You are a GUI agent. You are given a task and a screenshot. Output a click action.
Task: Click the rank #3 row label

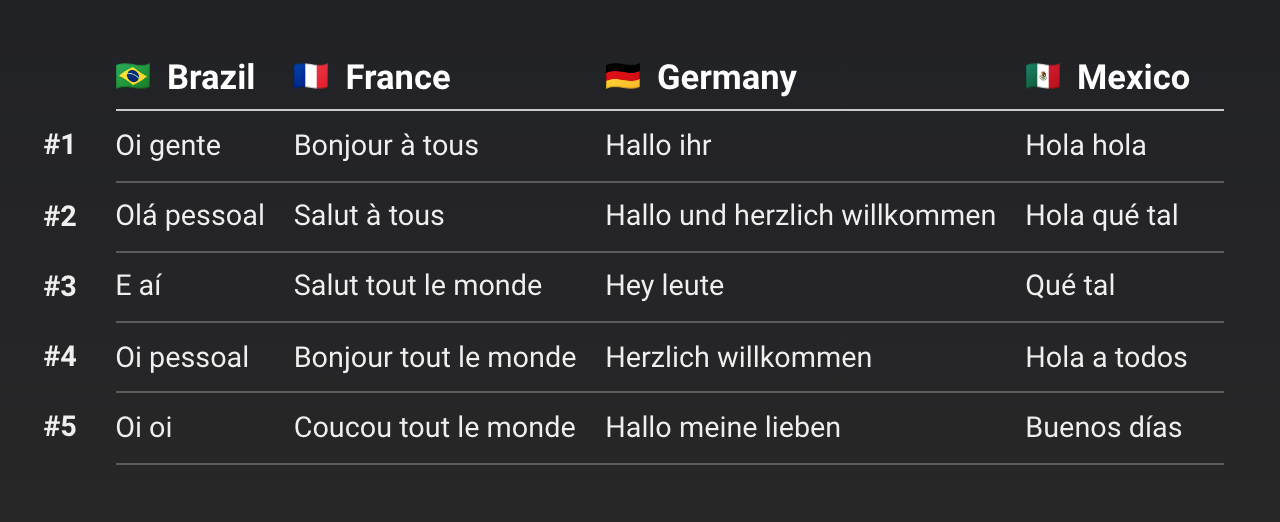pyautogui.click(x=60, y=286)
